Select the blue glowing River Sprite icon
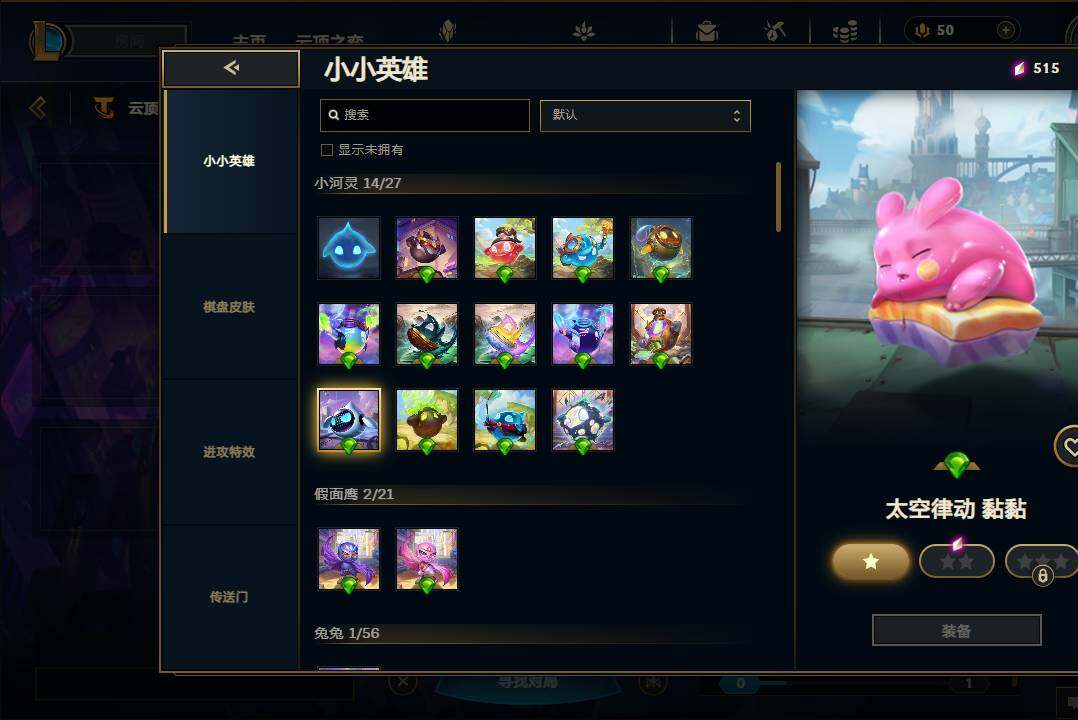 click(x=349, y=248)
